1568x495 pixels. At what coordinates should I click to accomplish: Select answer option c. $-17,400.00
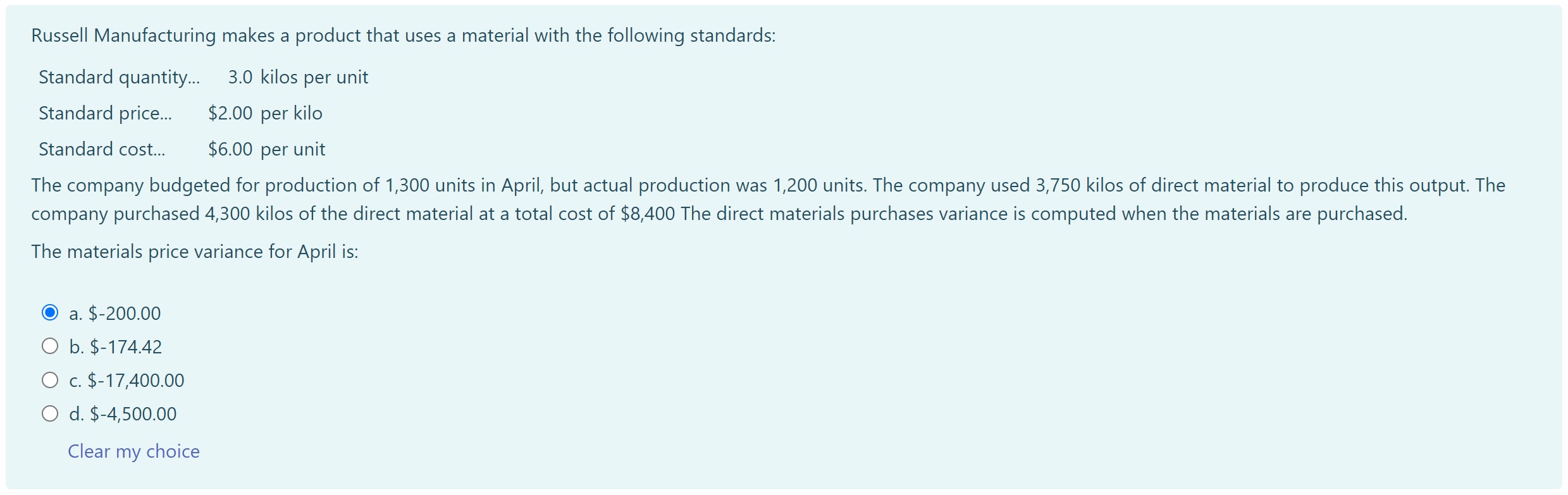click(x=51, y=379)
